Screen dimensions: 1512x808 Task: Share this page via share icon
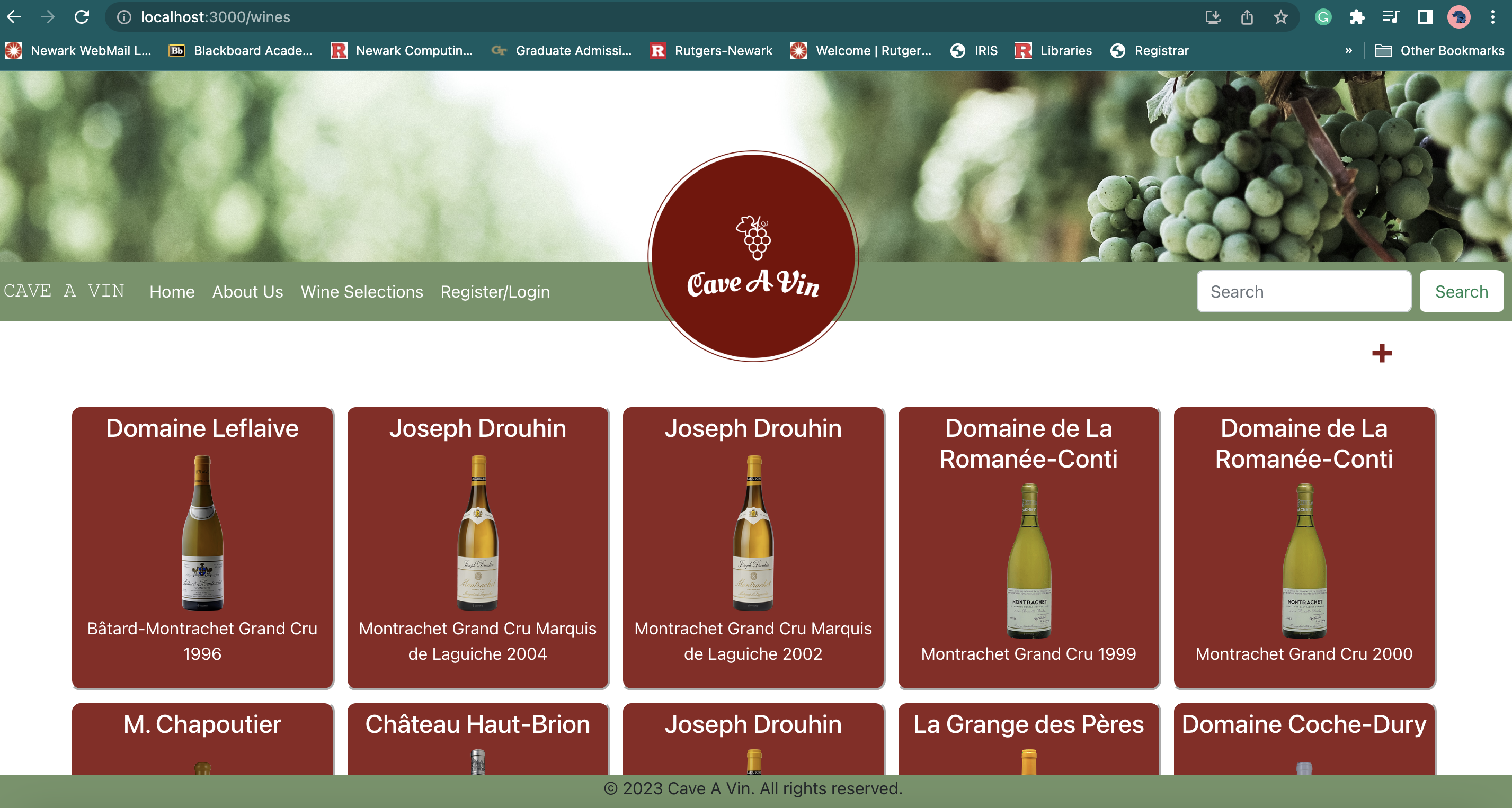tap(1247, 17)
